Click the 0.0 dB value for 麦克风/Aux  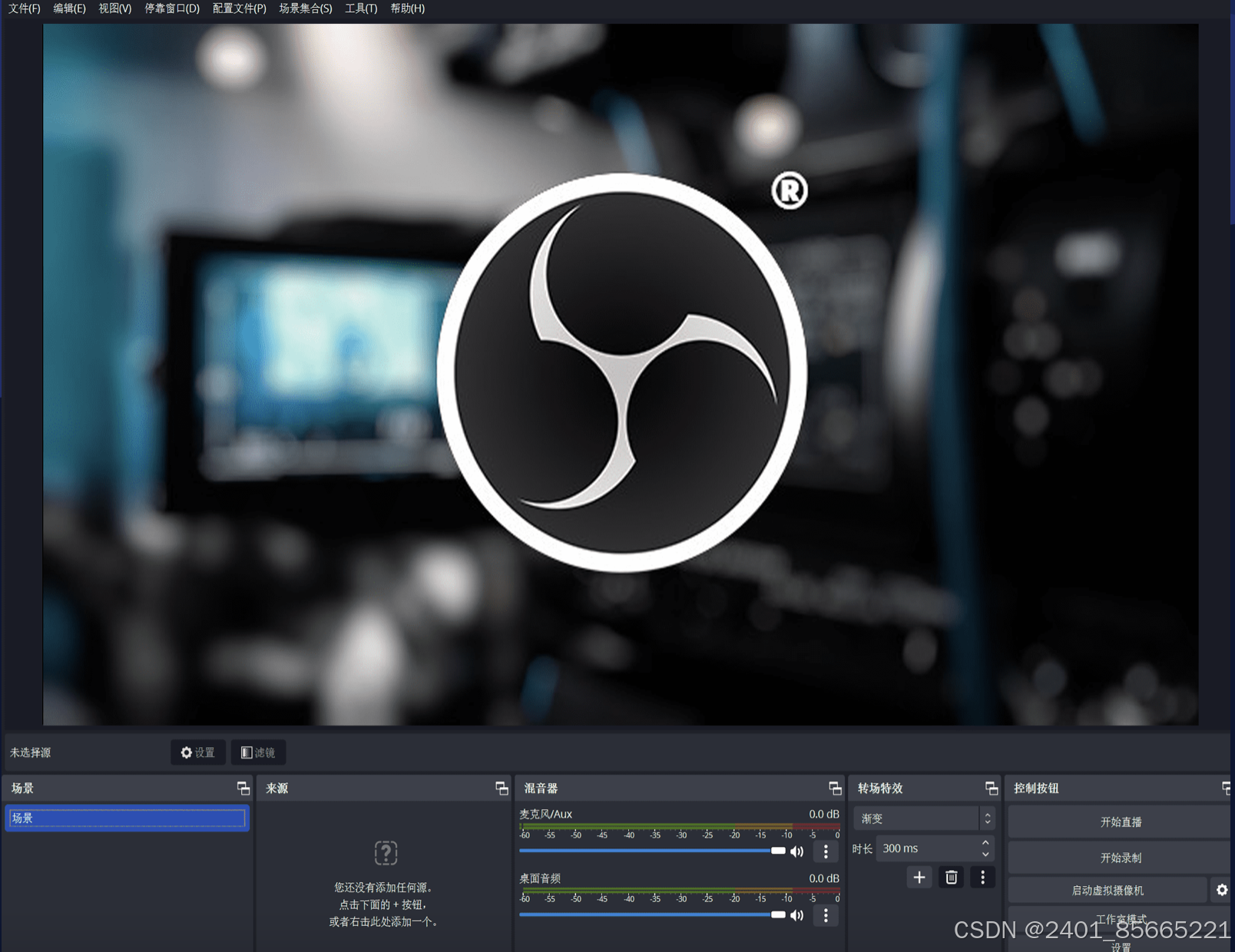click(x=824, y=814)
